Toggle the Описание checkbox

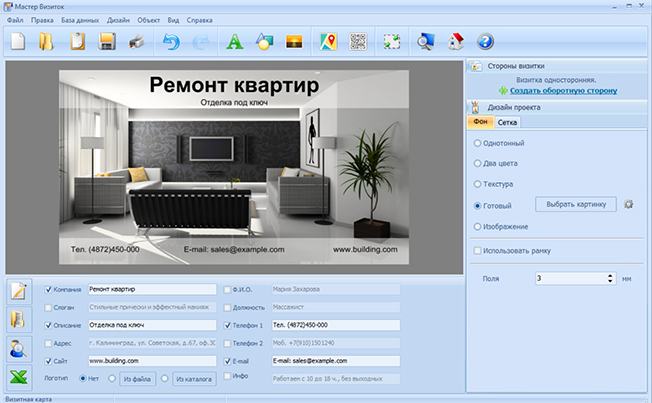[48, 325]
